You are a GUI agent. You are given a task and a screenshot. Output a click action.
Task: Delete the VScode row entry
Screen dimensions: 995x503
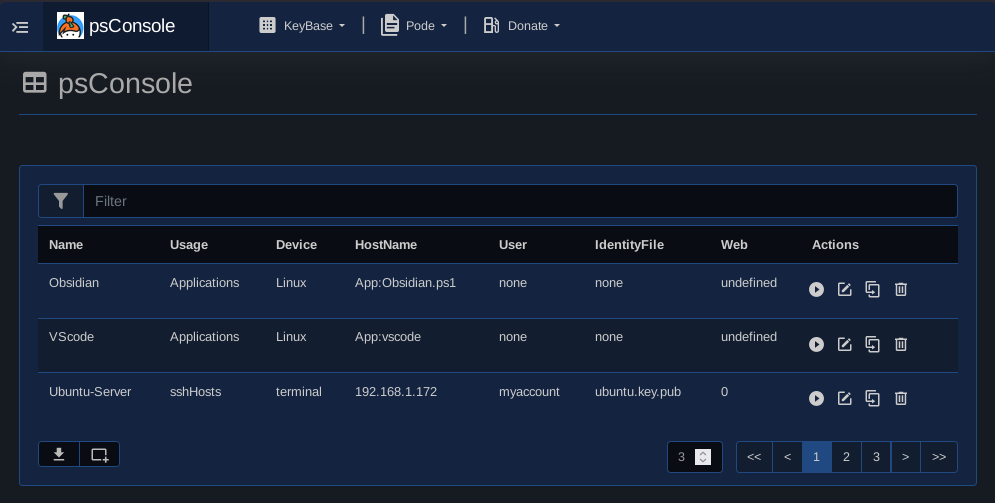coord(900,344)
